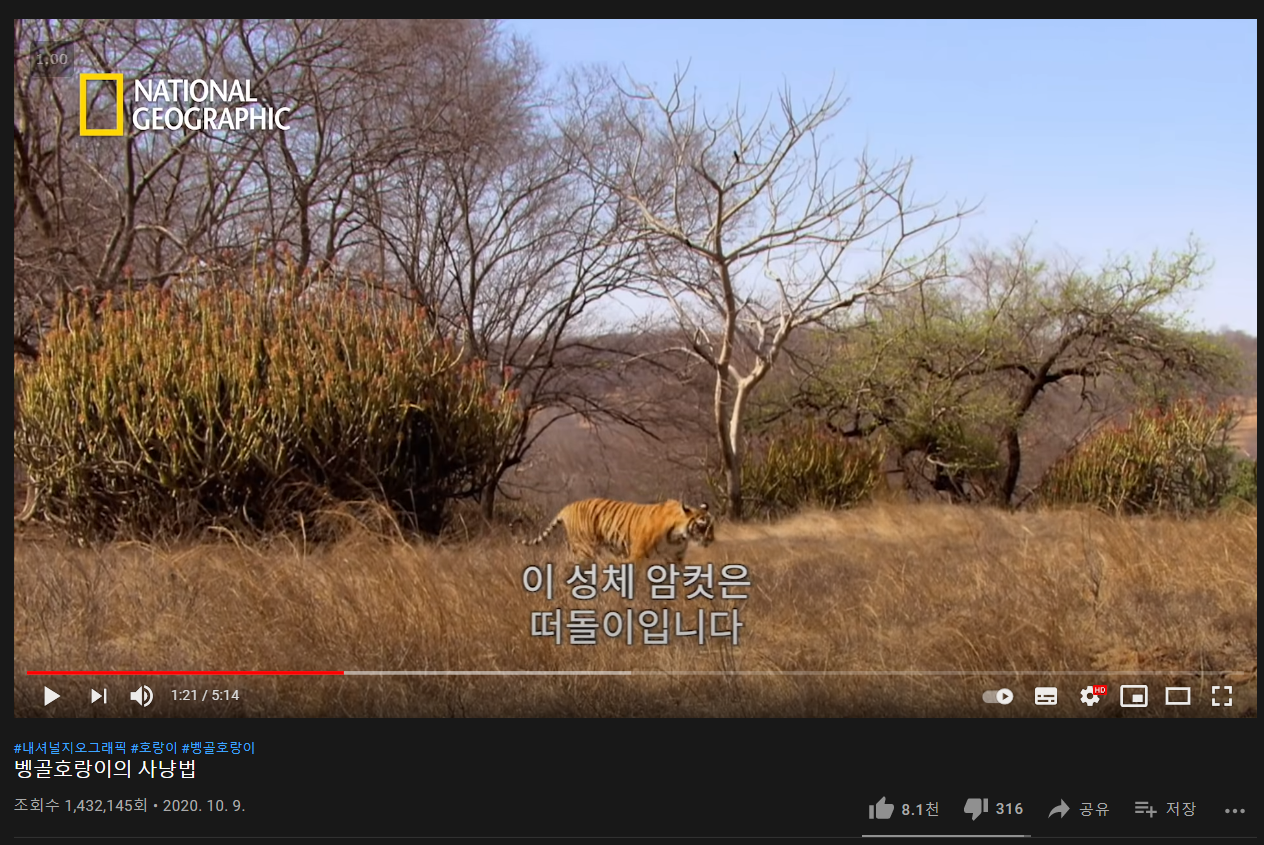The width and height of the screenshot is (1264, 845).
Task: Save video using 저장 button
Action: coord(1165,809)
